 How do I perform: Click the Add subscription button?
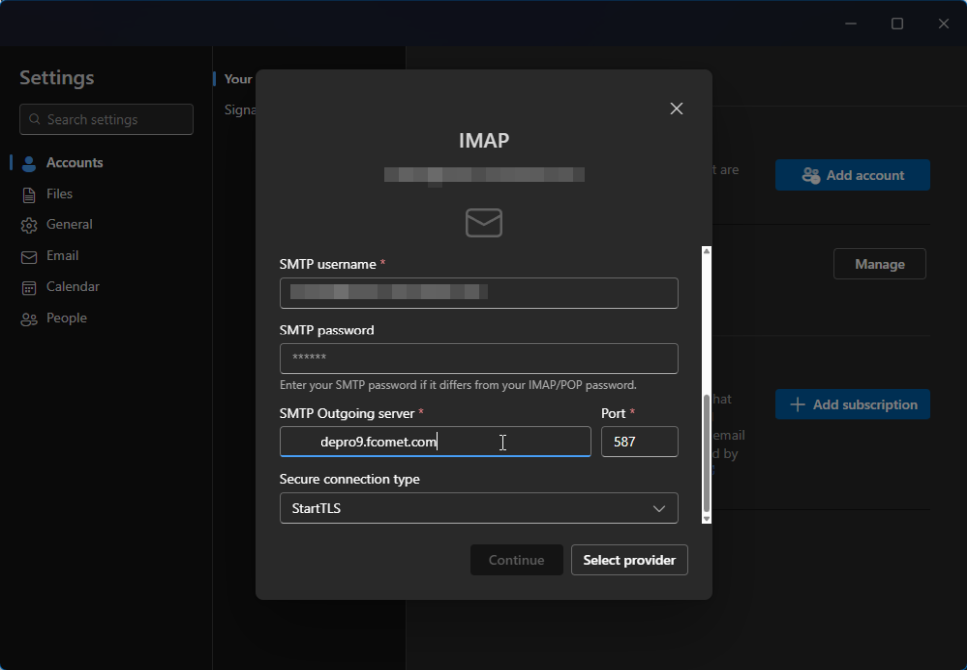[x=852, y=404]
